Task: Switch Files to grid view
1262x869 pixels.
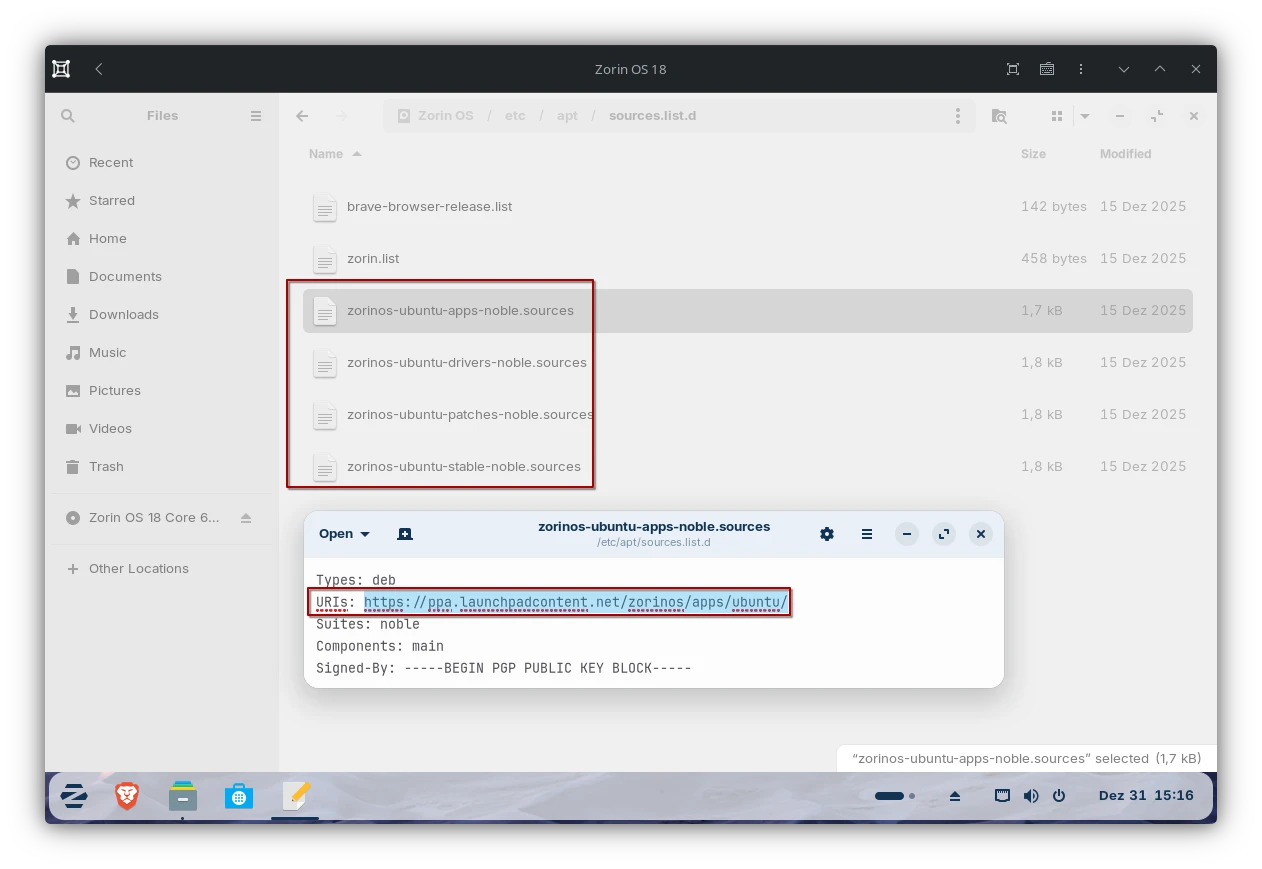Action: (x=1056, y=116)
